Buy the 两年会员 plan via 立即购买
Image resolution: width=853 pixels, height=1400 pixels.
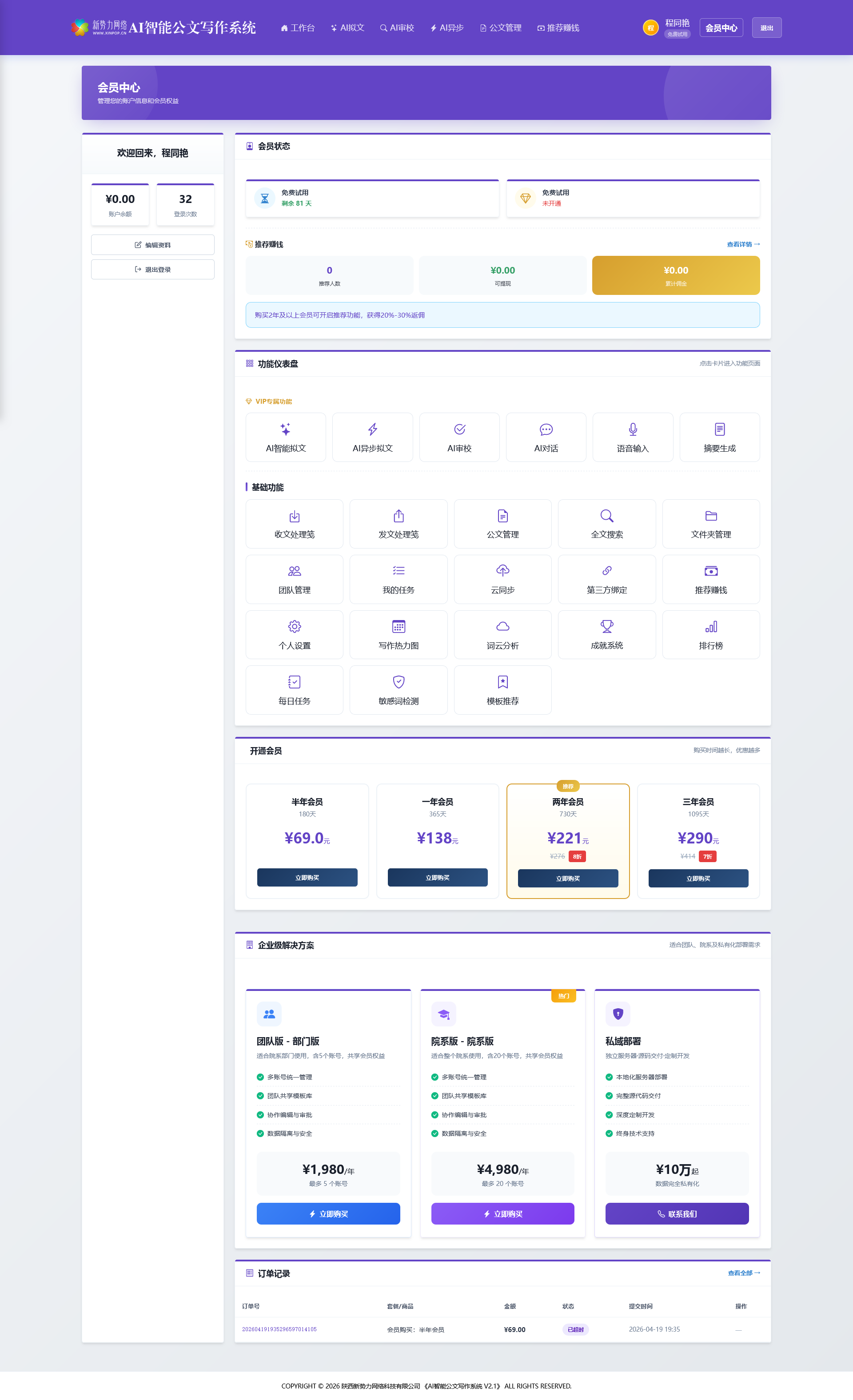[x=568, y=879]
